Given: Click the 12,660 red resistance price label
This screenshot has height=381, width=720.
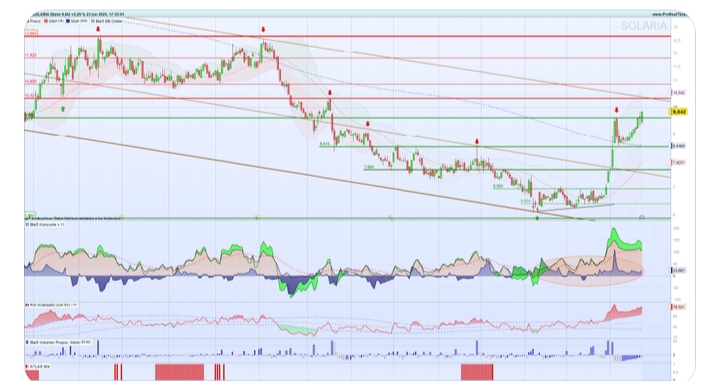Looking at the screenshot, I should [31, 34].
